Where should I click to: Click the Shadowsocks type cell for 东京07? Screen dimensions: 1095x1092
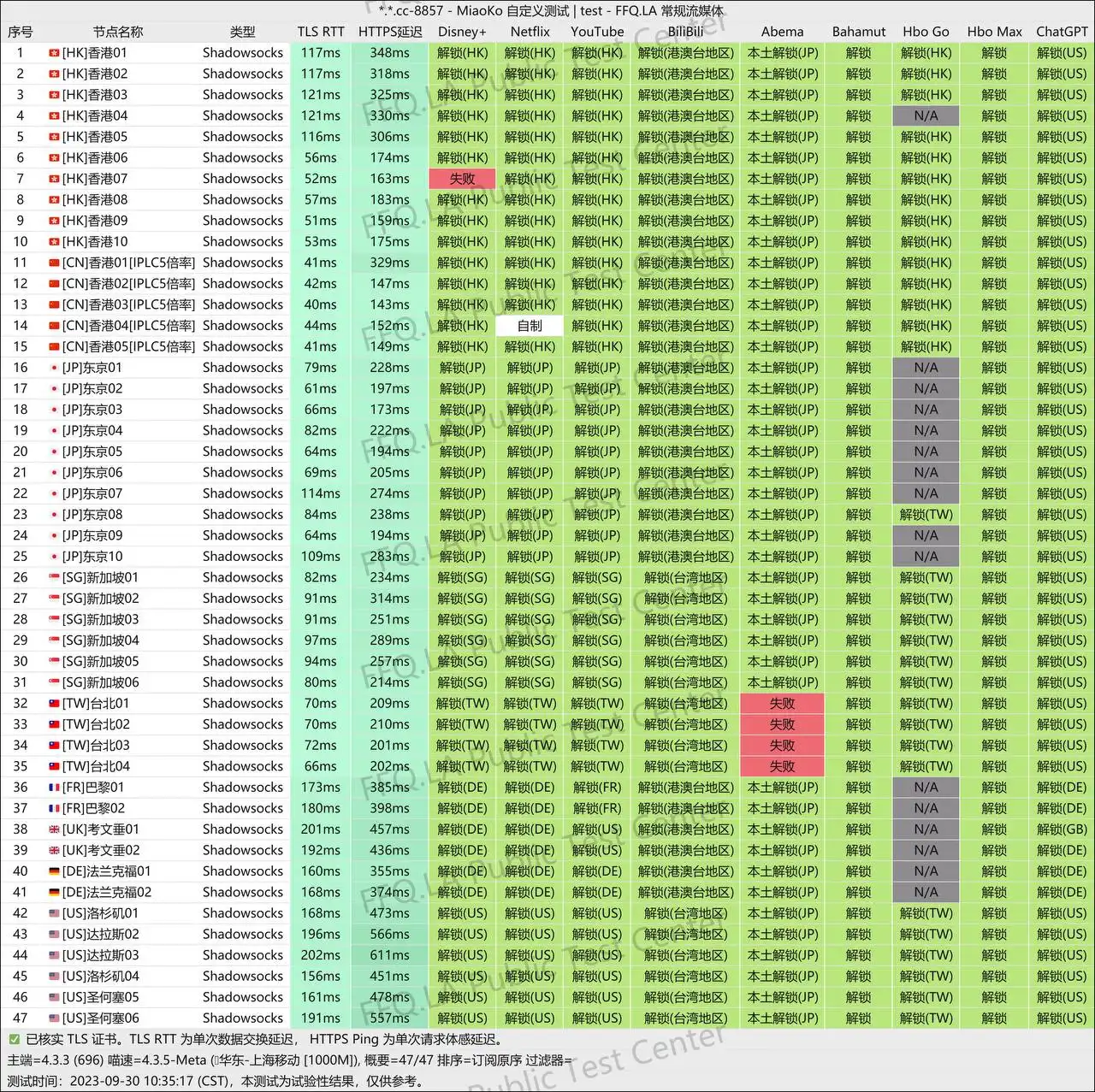point(243,493)
